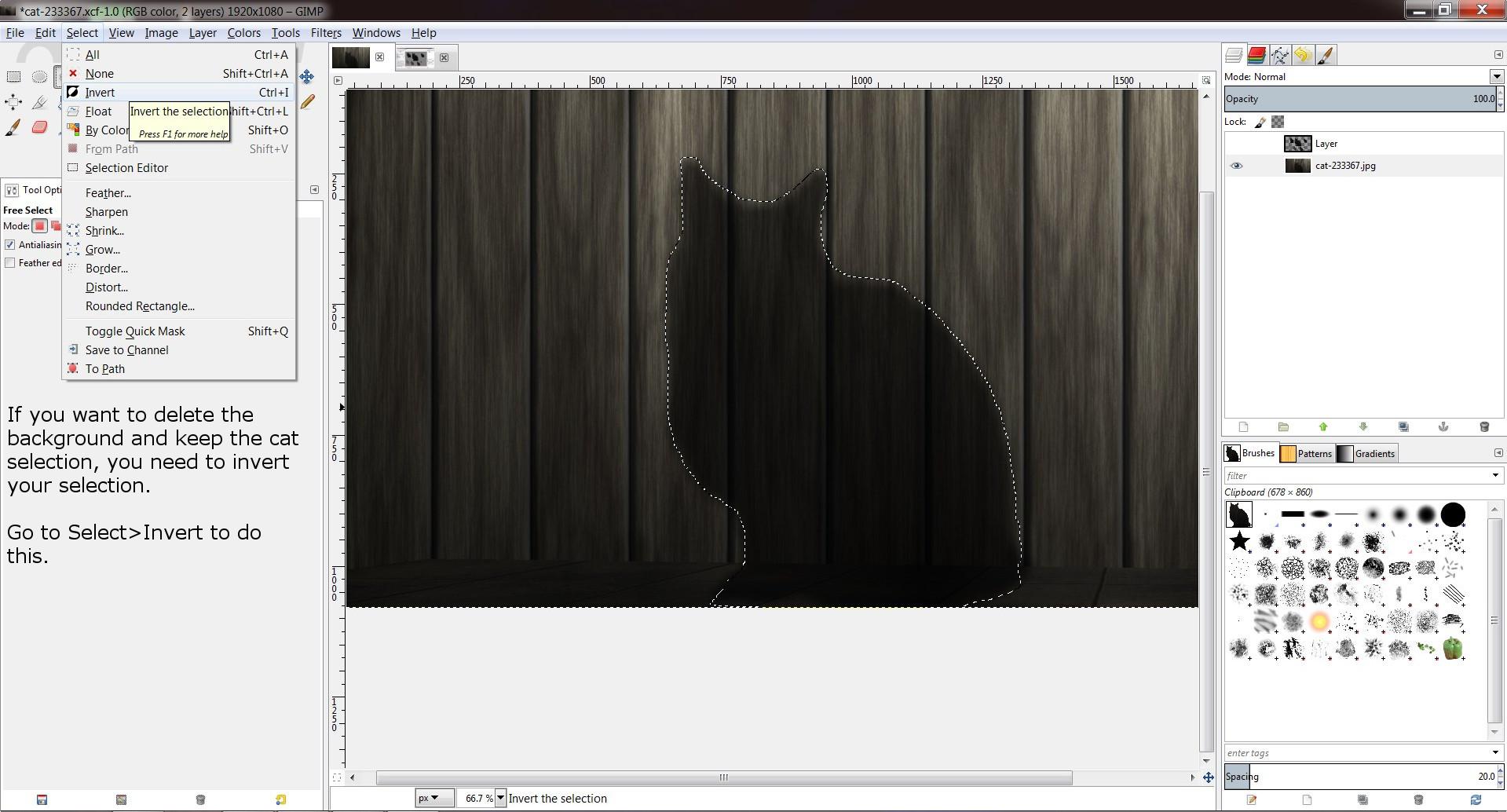The height and width of the screenshot is (812, 1507).
Task: Click the canvas horizontal scrollbar
Action: 724,777
